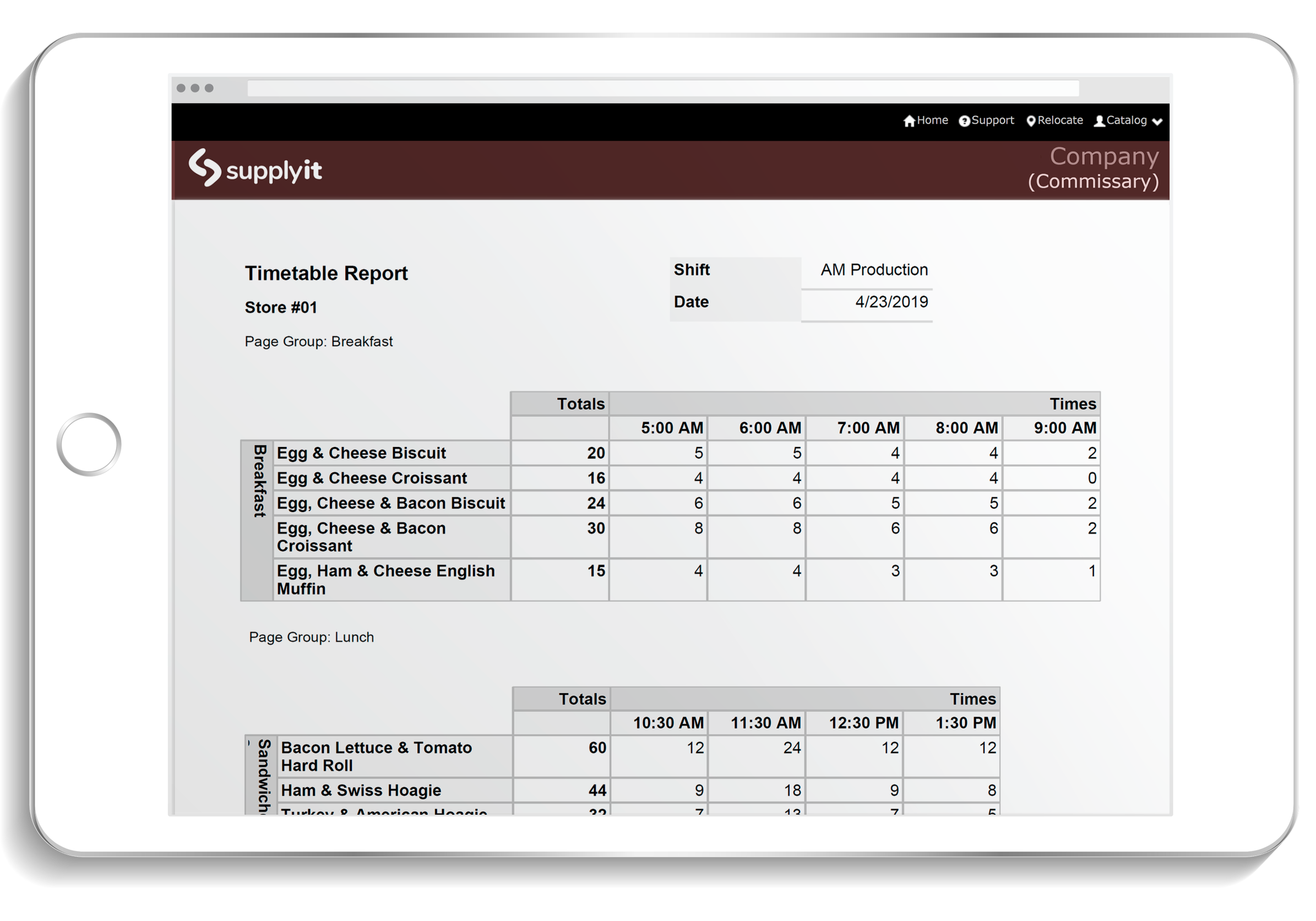Open the Catalog dropdown chevron
This screenshot has height=921, width=1316.
click(x=1158, y=122)
